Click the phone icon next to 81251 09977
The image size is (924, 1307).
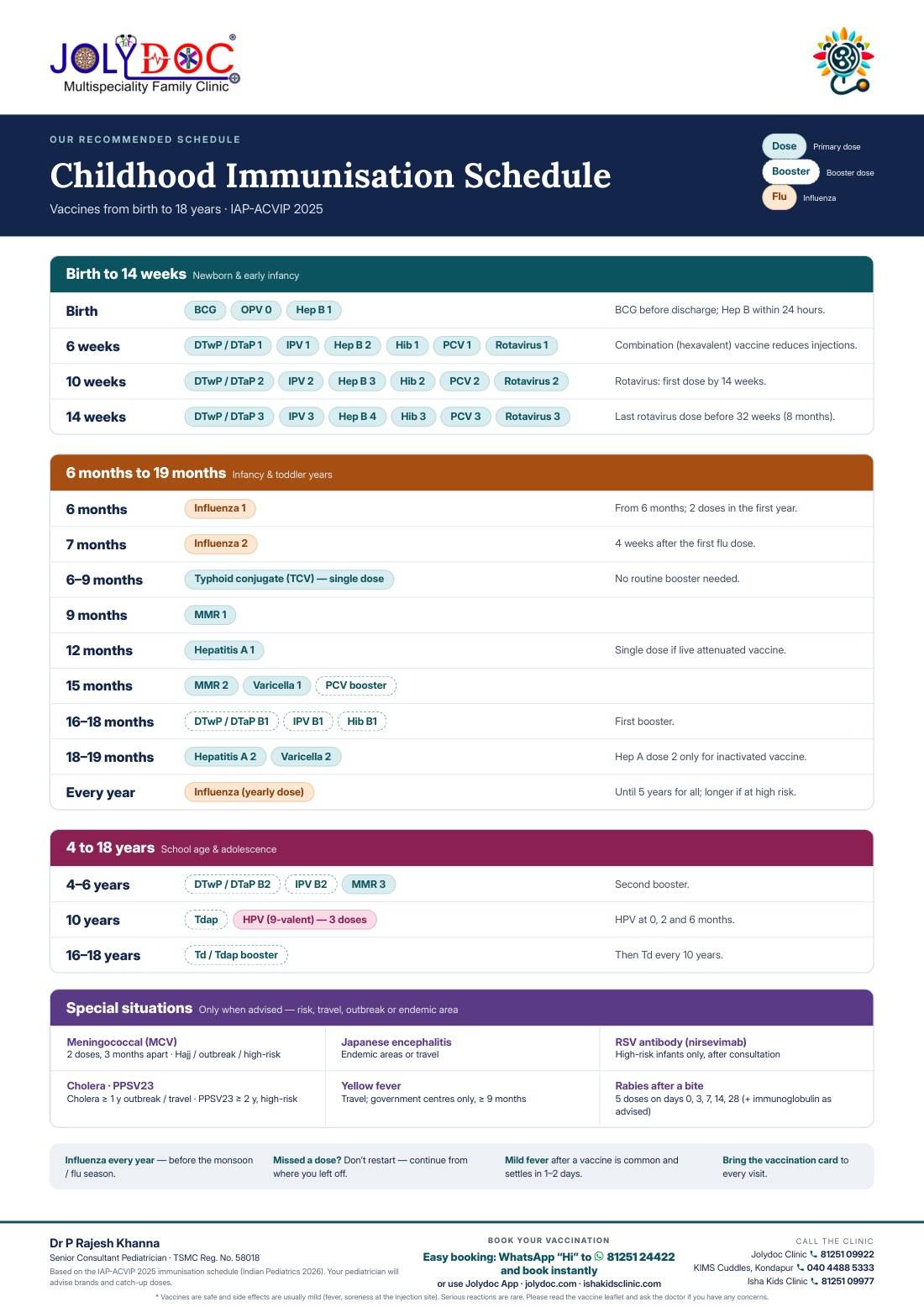814,1281
